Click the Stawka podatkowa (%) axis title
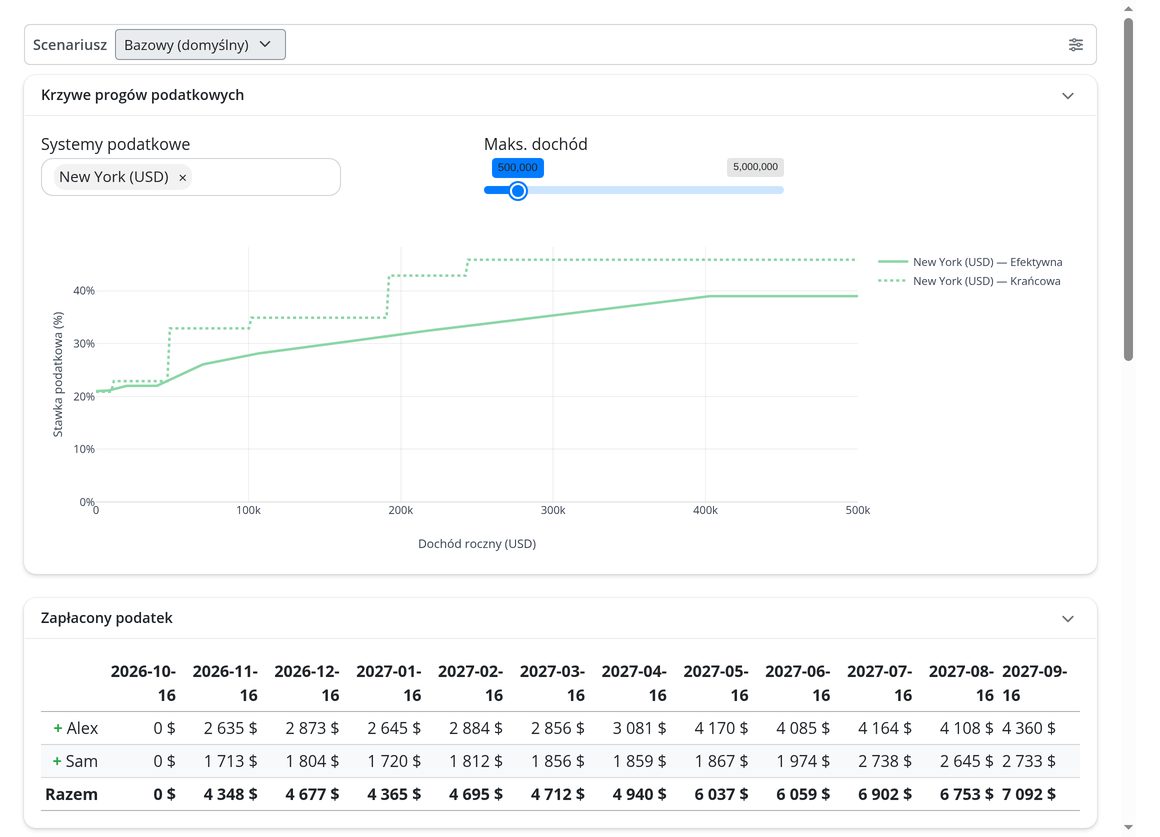 [58, 374]
